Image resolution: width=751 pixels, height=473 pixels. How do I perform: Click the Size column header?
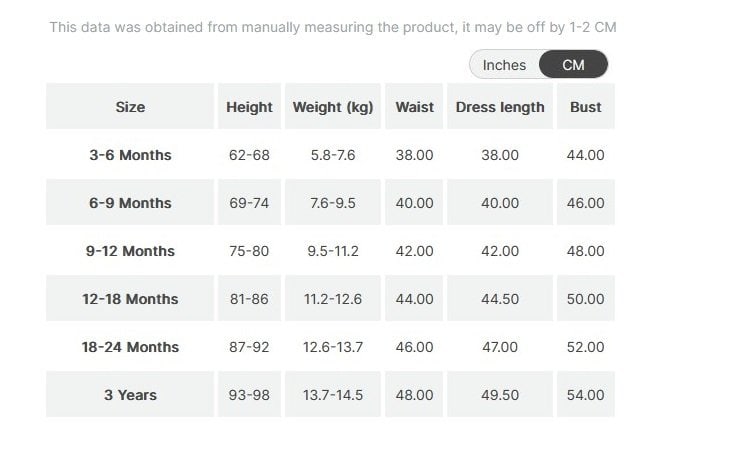coord(130,107)
